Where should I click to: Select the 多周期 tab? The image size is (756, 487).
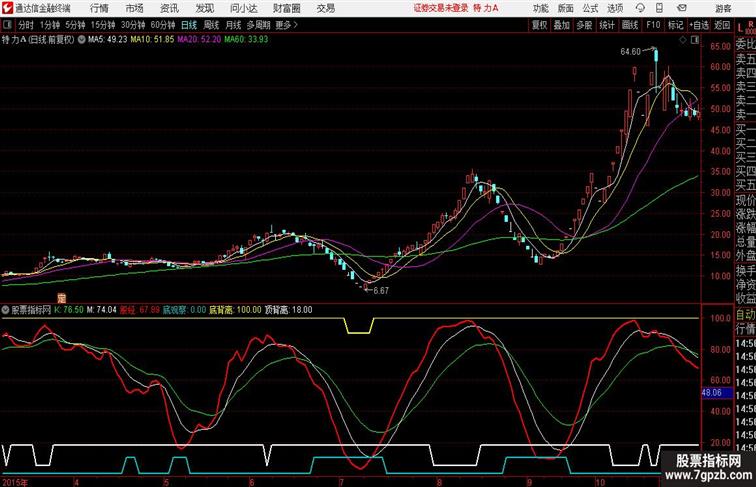(258, 25)
